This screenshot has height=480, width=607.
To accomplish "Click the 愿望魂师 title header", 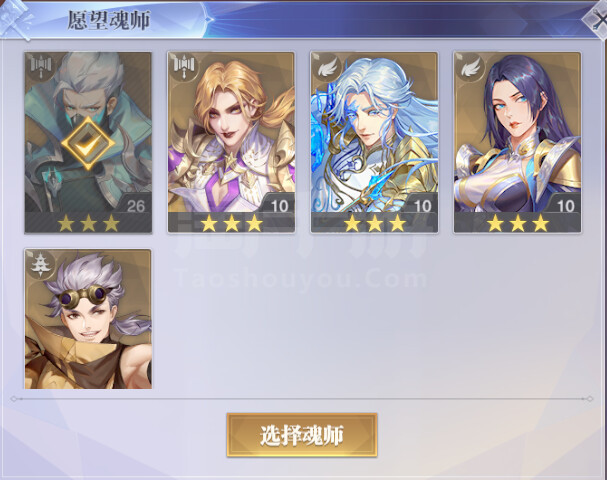I will (109, 20).
